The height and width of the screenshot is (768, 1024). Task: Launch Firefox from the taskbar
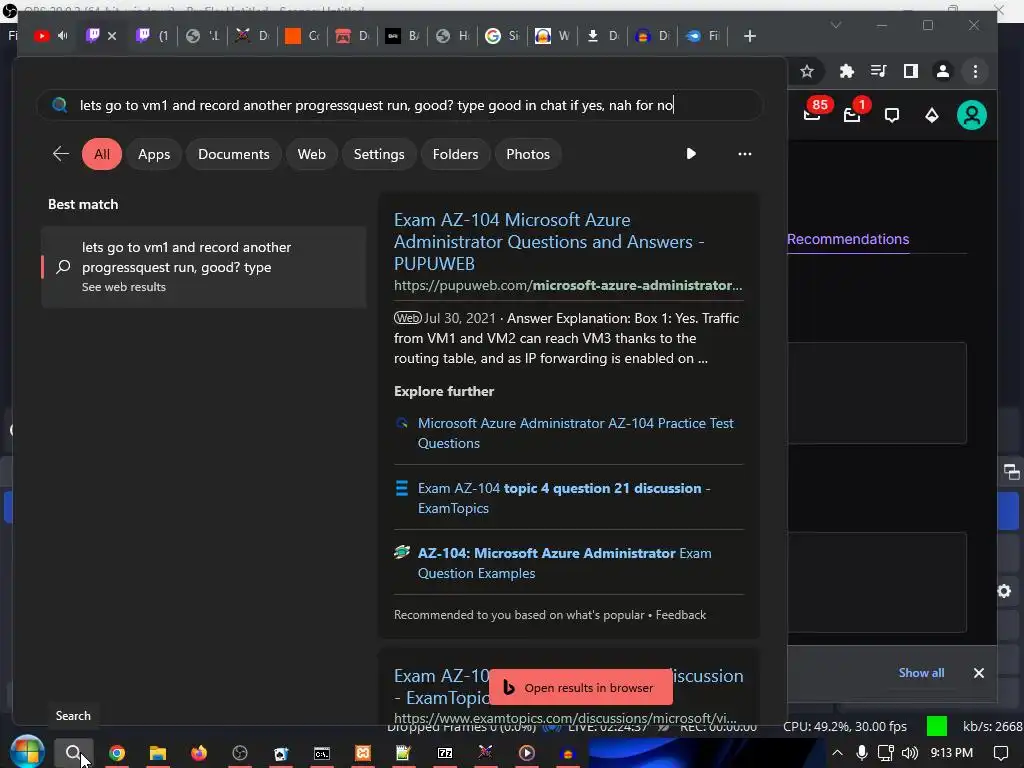click(x=199, y=753)
